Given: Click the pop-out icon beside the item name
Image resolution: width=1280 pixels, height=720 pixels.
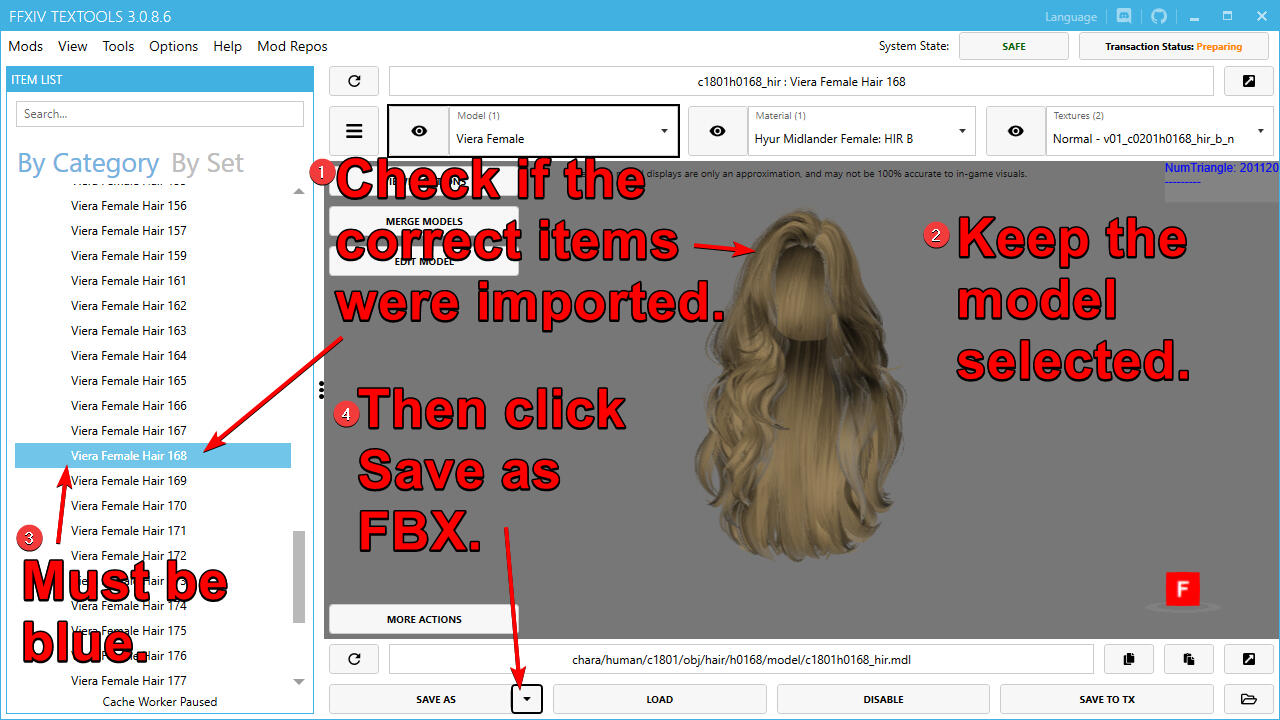Looking at the screenshot, I should [x=1248, y=81].
